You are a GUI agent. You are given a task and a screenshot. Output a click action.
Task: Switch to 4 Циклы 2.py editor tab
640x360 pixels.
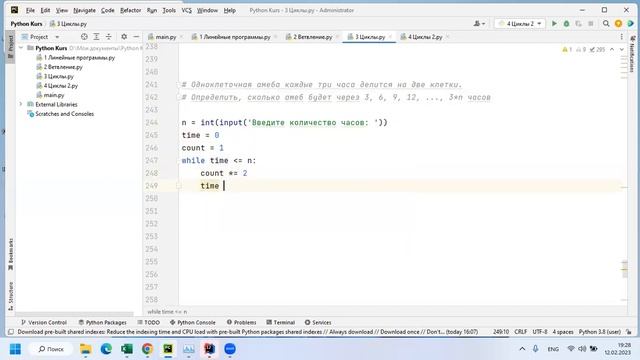425,37
